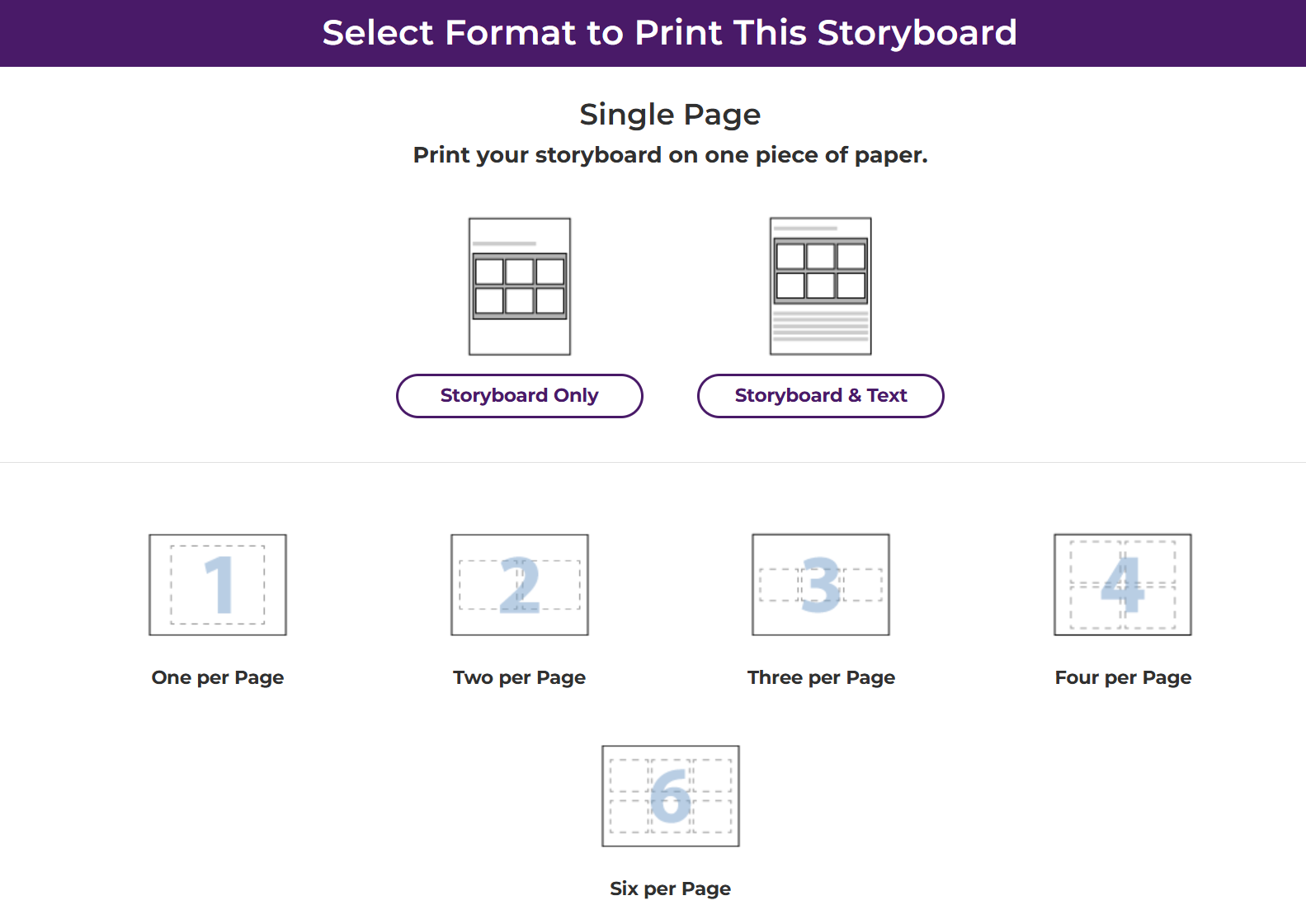Click the top-left cell of Storyboard Only grid preview
This screenshot has width=1306, height=924.
[489, 271]
